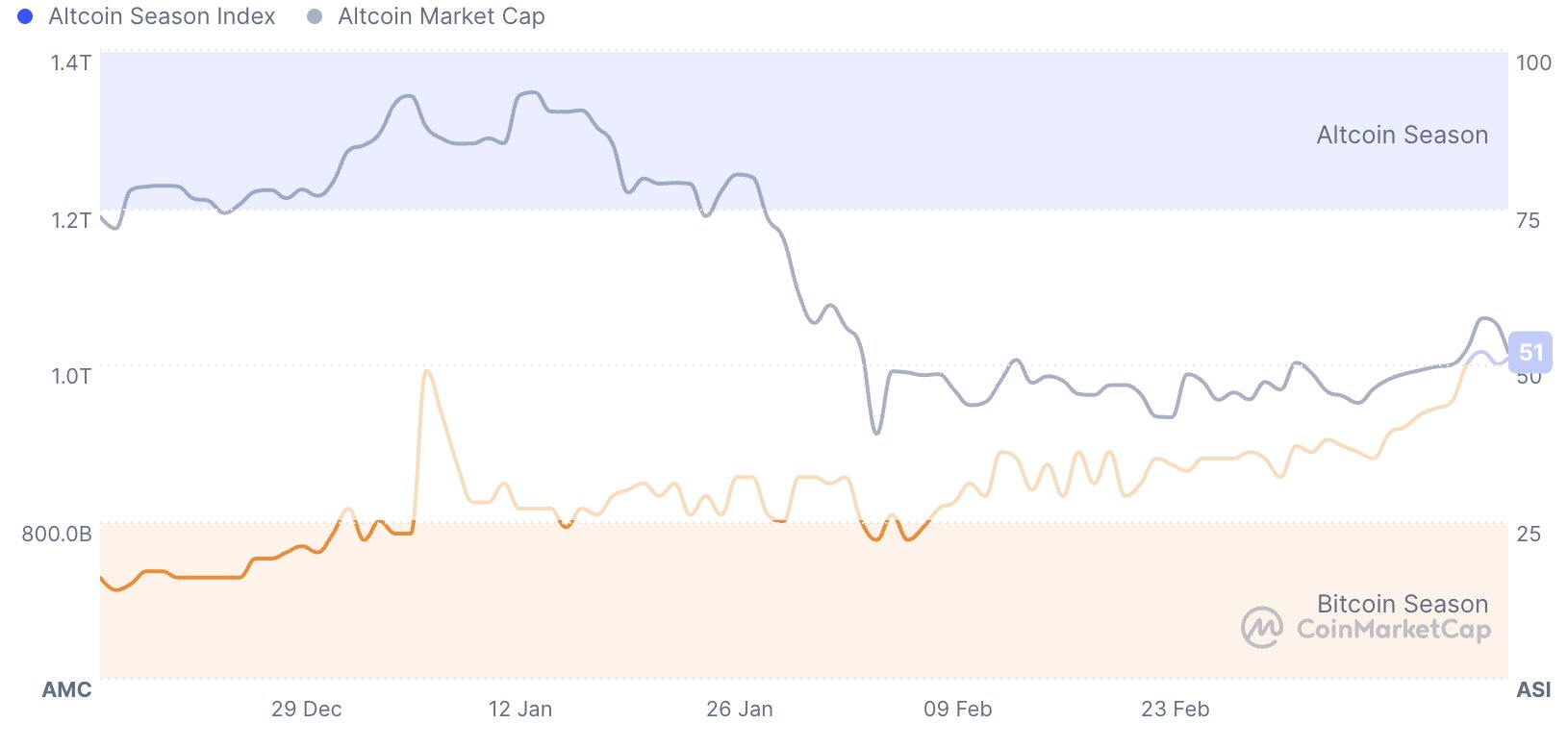Click the Altcoin Season zone label

click(1402, 135)
